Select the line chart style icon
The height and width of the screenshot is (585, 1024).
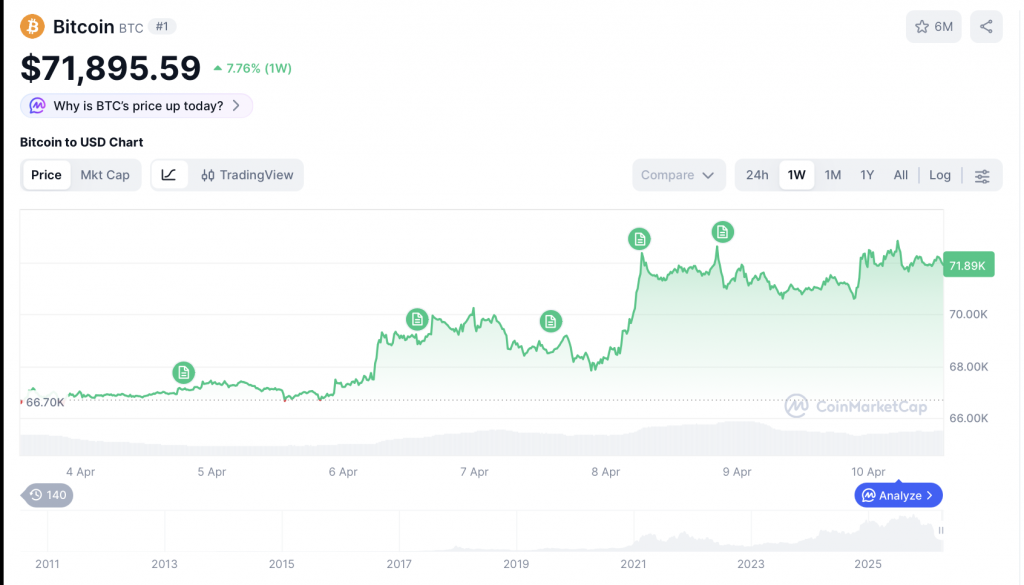[169, 174]
